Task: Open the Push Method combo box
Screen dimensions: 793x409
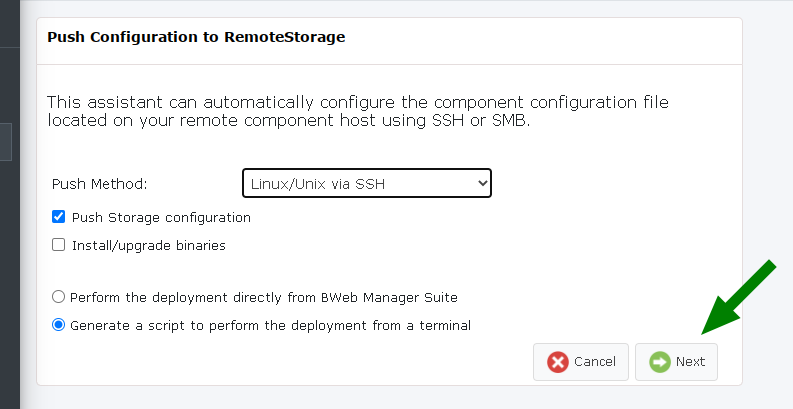Action: pos(367,183)
